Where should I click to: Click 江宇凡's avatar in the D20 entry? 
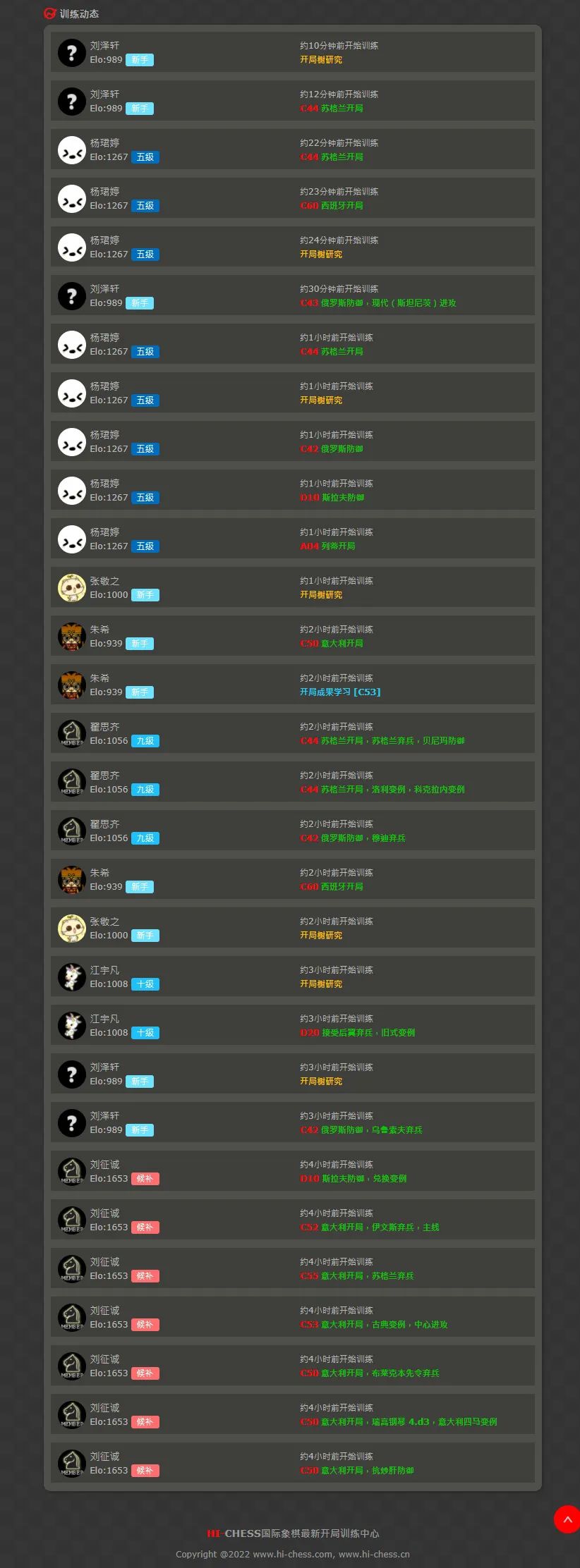[71, 1026]
